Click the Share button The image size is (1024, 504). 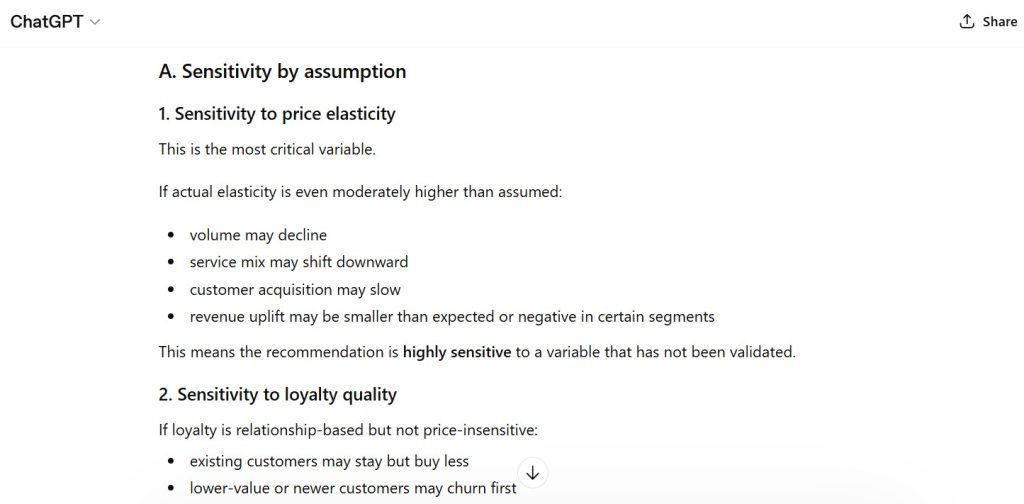[988, 22]
